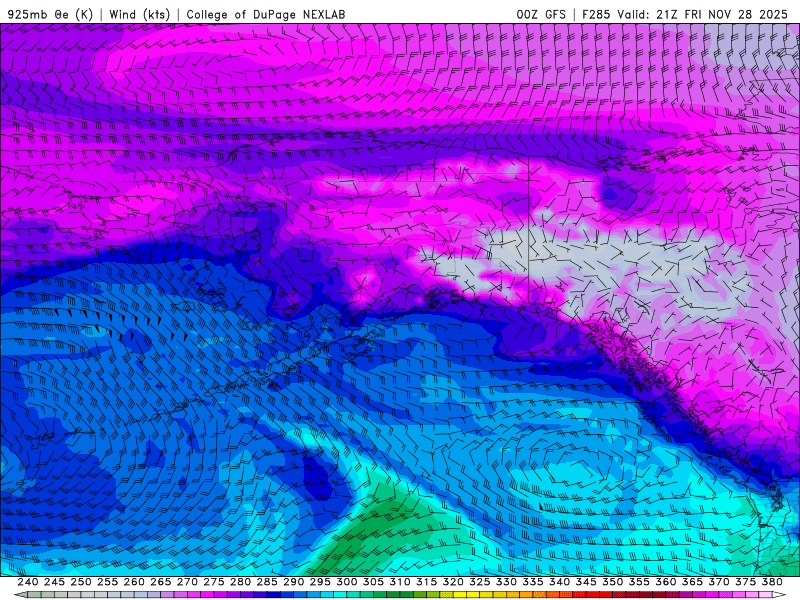Click the 260 value on color scale
Screen dimensions: 800x600
point(134,582)
